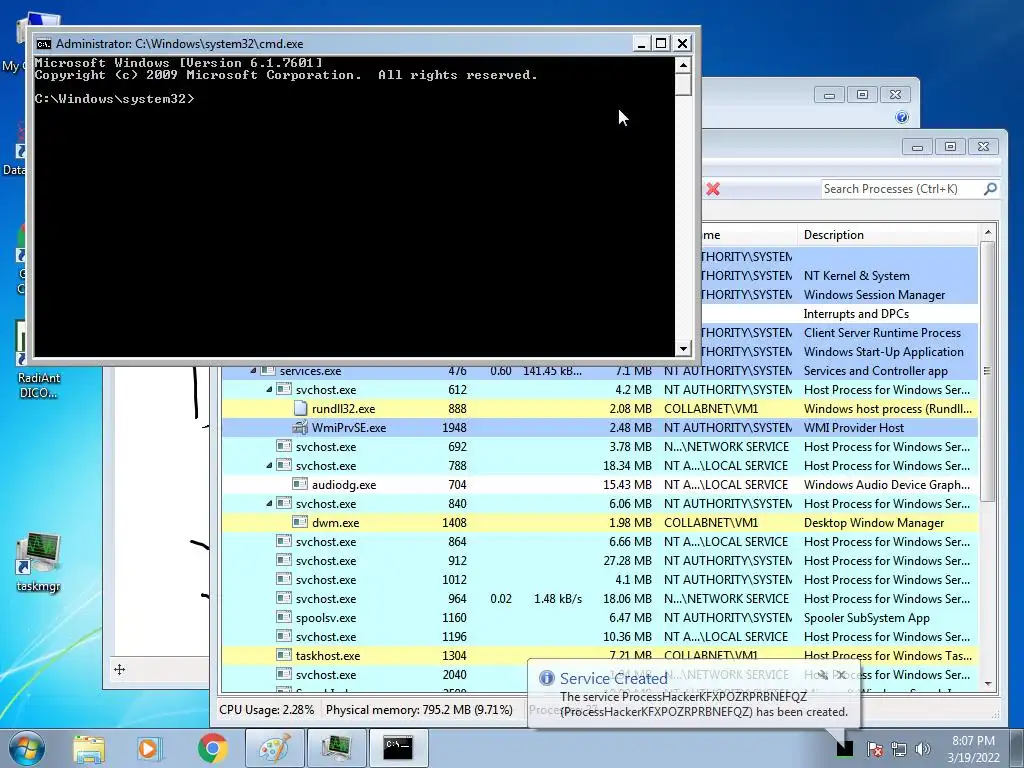Switch to Process Hacker taskbar button
This screenshot has height=768, width=1024.
(336, 748)
